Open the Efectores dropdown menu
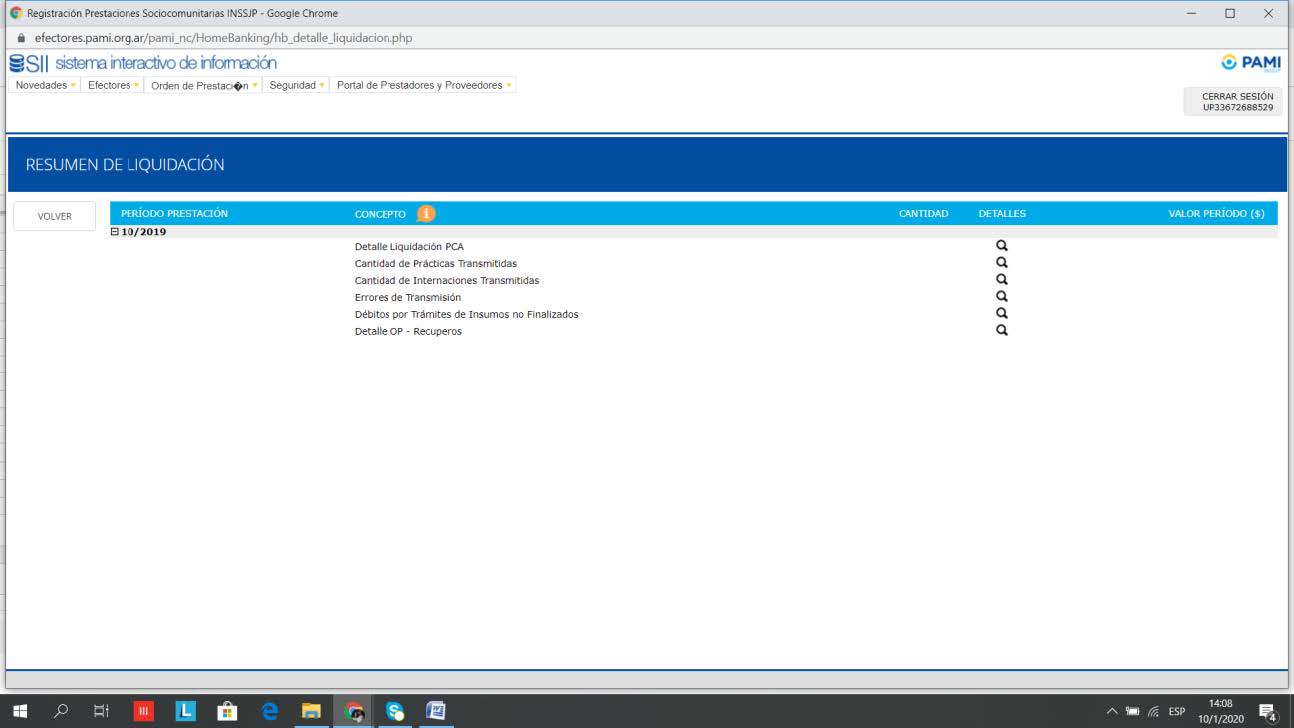 click(x=114, y=85)
